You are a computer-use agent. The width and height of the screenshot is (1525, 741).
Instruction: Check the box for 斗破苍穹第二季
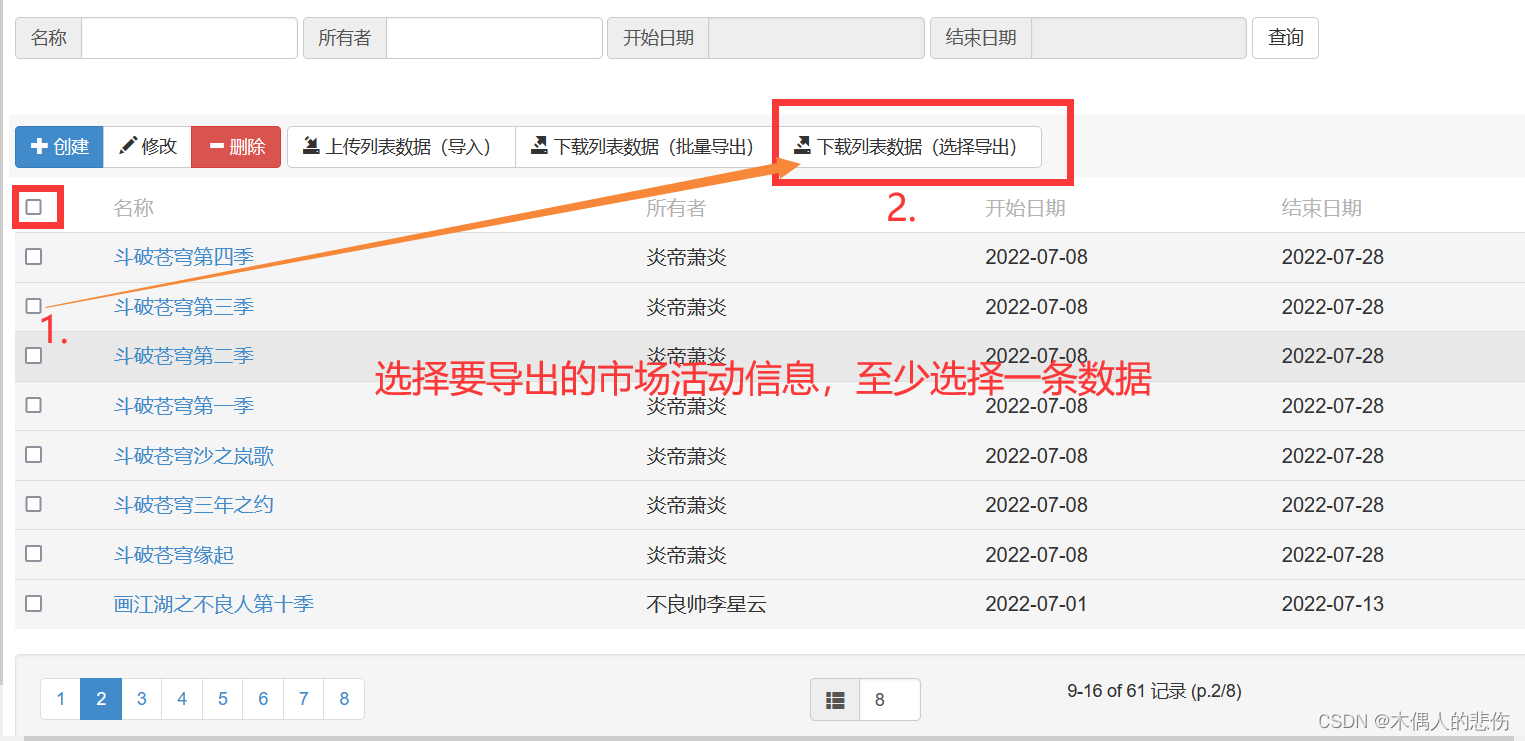tap(34, 356)
